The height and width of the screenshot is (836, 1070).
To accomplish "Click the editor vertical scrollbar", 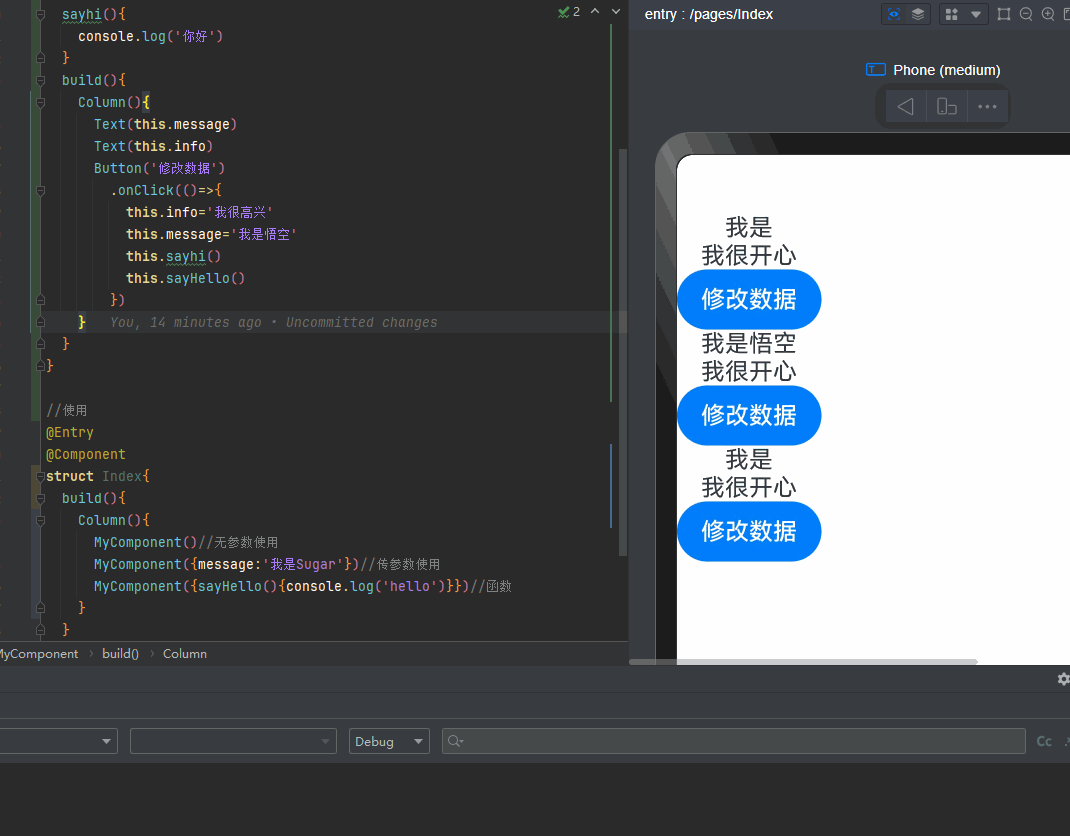I will click(x=622, y=351).
